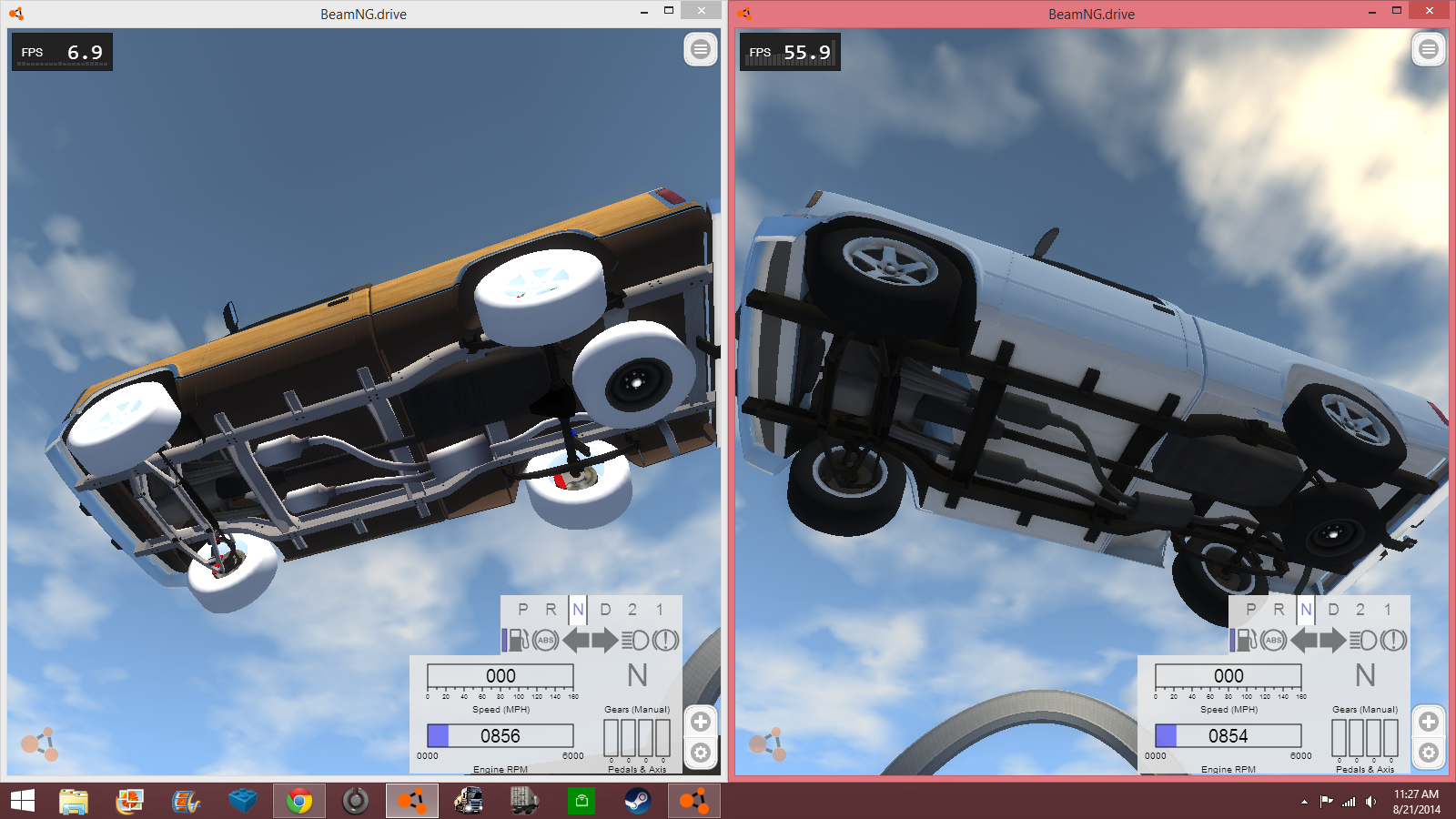
Task: Select gear 1 in right window shifter
Action: point(1388,610)
